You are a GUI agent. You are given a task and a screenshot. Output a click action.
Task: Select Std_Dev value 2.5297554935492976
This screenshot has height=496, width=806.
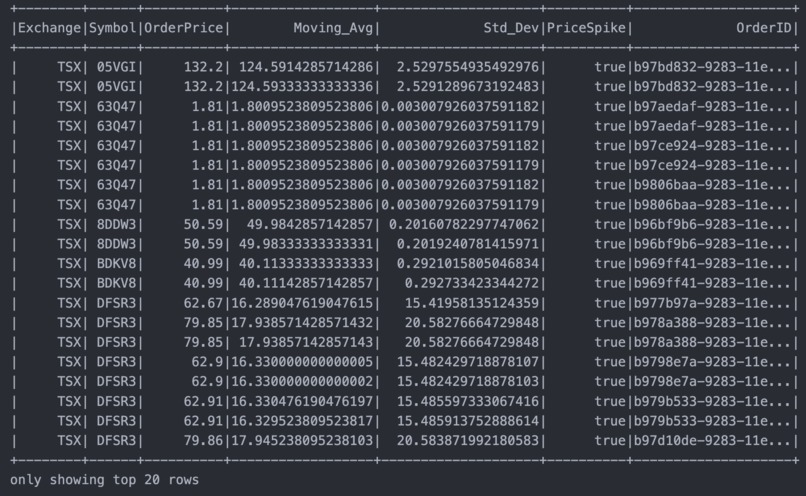pyautogui.click(x=468, y=67)
